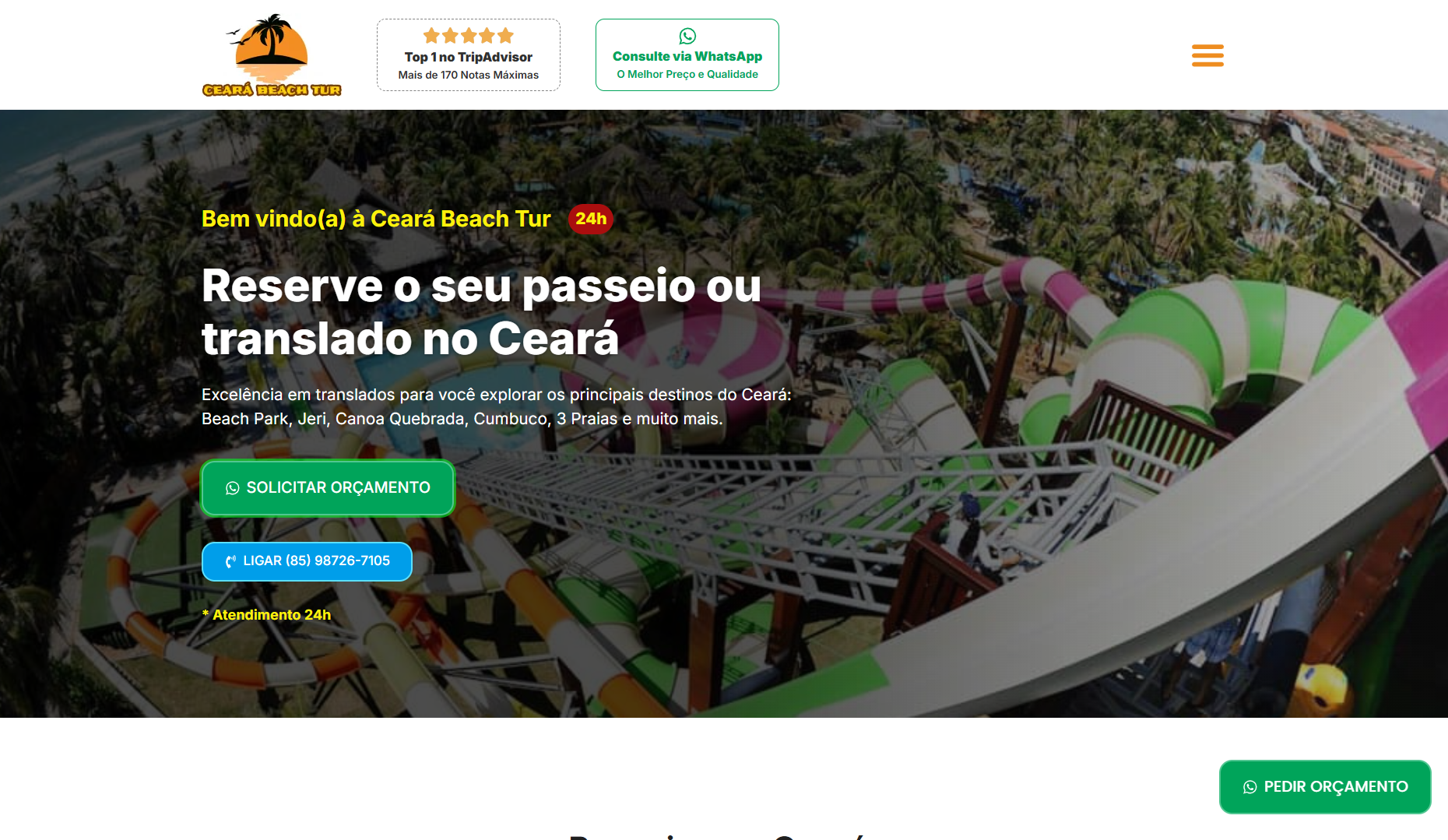Viewport: 1448px width, 840px height.
Task: Click the five-star rating icons
Action: click(x=469, y=35)
